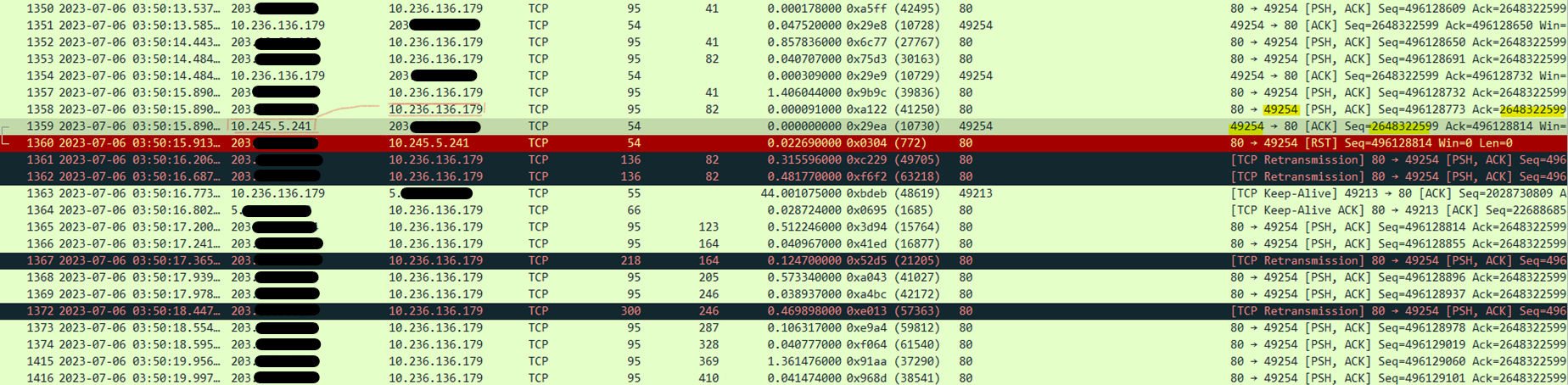The height and width of the screenshot is (385, 1568).
Task: Select the red RST packet 1360 row
Action: click(x=784, y=142)
